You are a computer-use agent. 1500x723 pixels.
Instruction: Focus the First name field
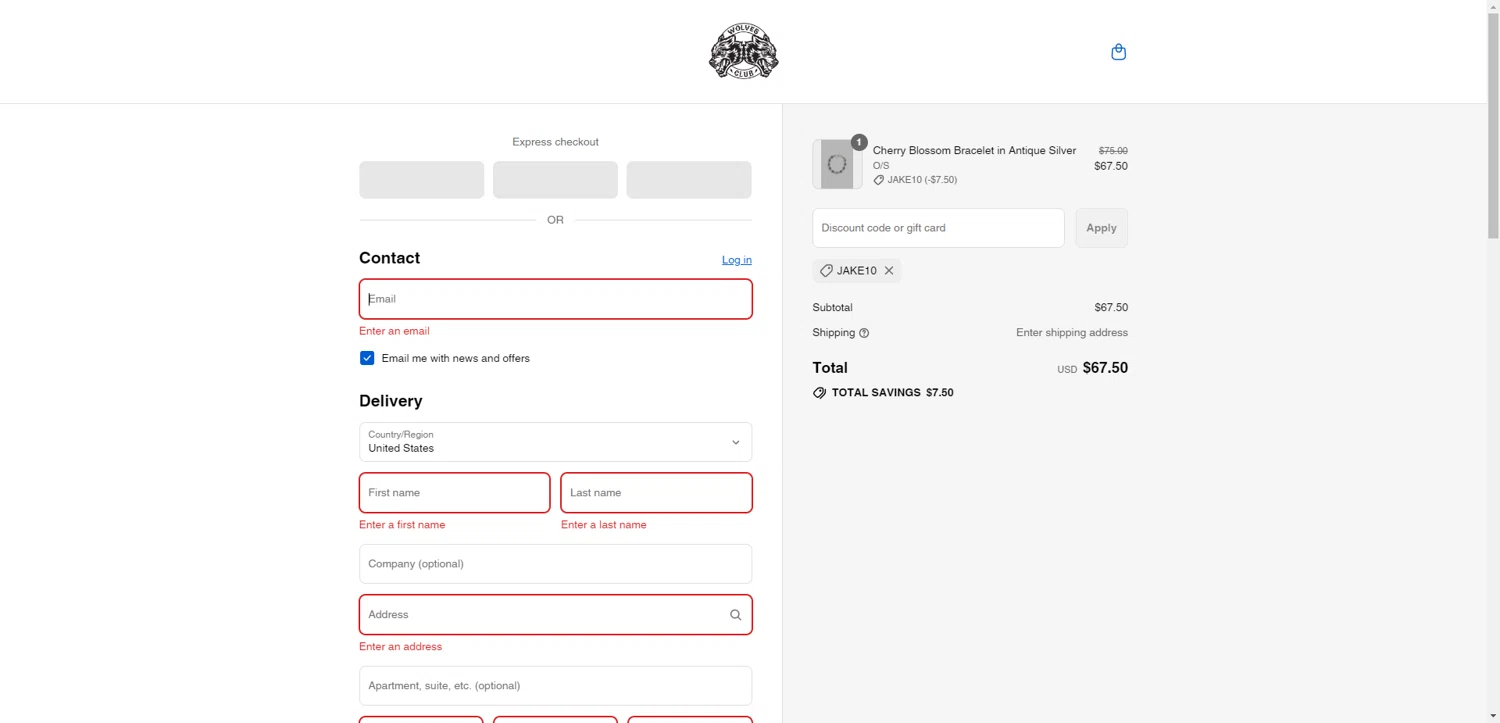coord(454,493)
